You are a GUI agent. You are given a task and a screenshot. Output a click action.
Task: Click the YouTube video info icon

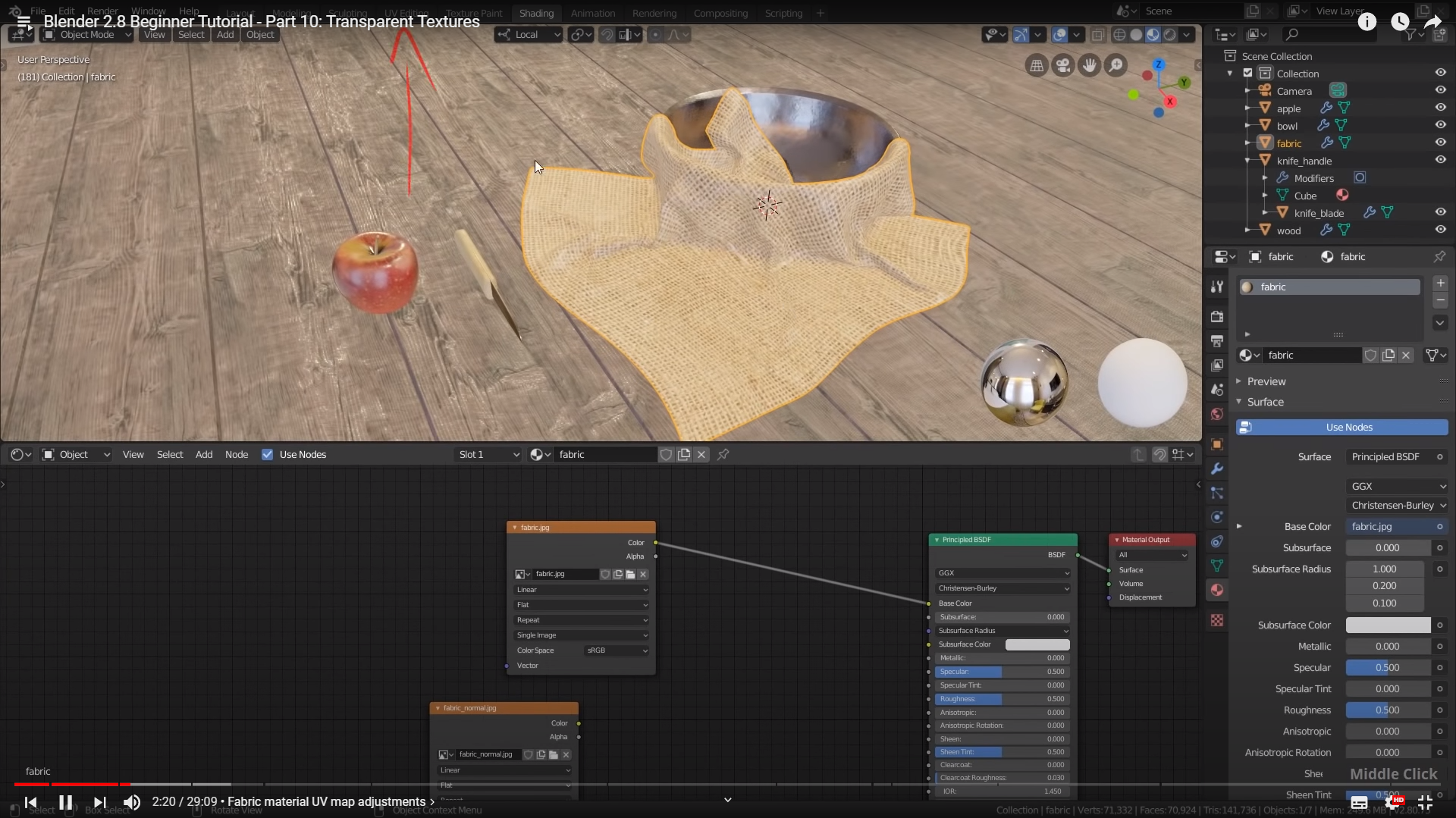(1367, 22)
